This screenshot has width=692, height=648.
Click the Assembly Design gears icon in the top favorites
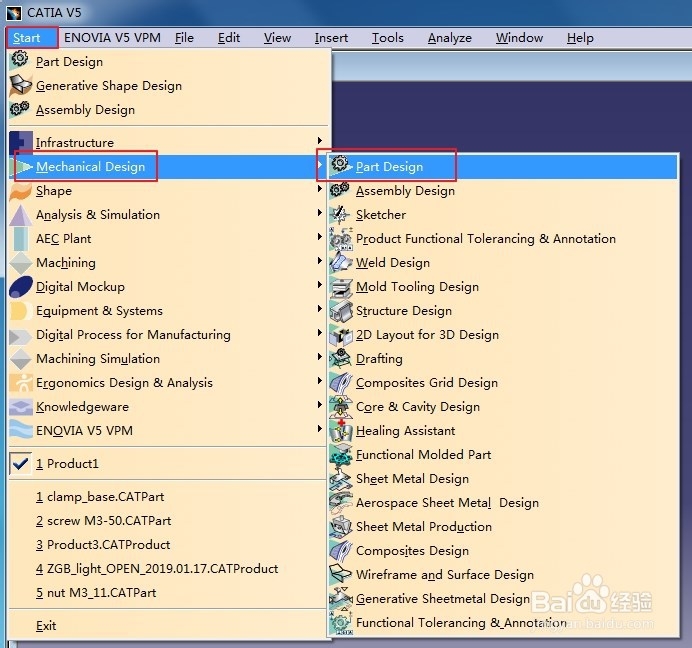(20, 109)
